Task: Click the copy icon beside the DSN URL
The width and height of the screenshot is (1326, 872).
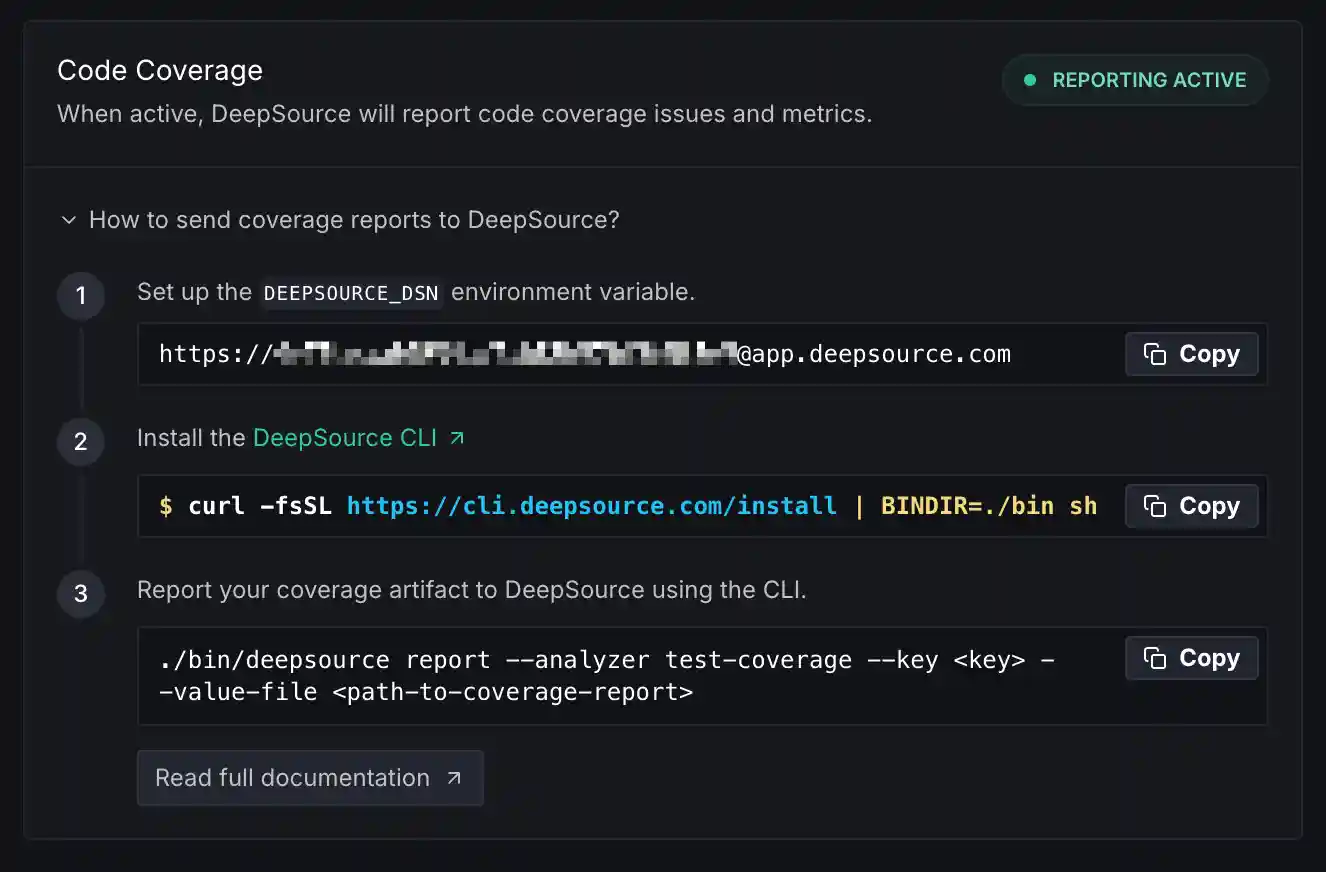Action: click(x=1155, y=355)
